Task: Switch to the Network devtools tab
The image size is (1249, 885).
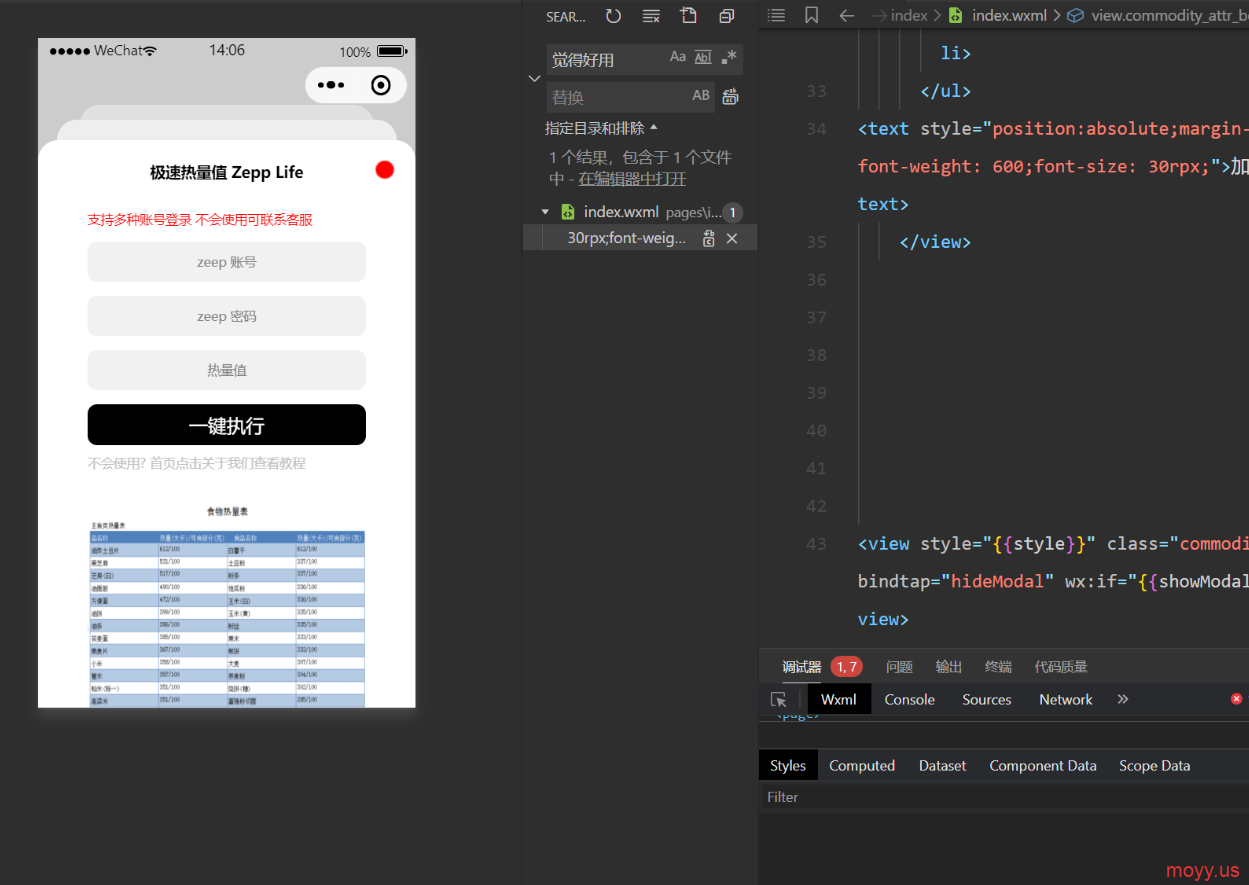Action: [1066, 699]
